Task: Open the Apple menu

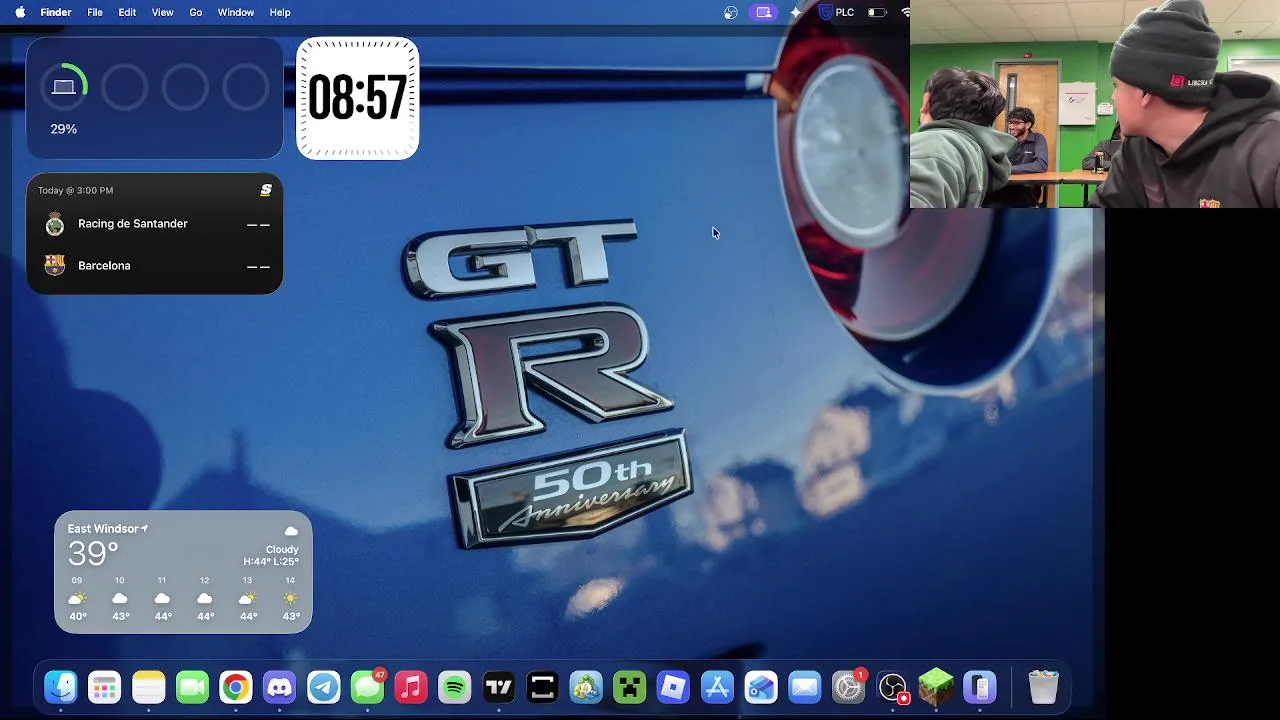Action: 20,12
